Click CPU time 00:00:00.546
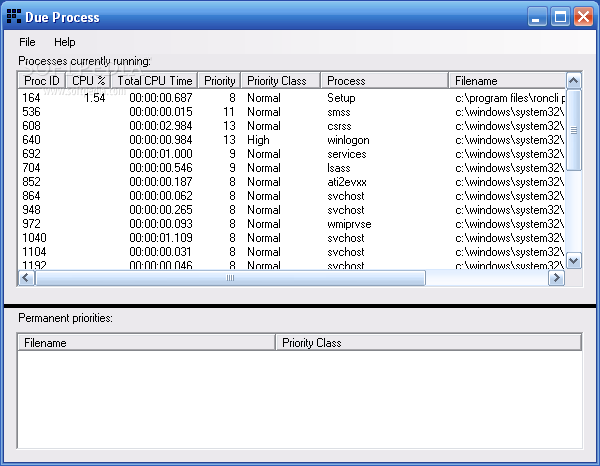This screenshot has height=466, width=600. (x=161, y=168)
